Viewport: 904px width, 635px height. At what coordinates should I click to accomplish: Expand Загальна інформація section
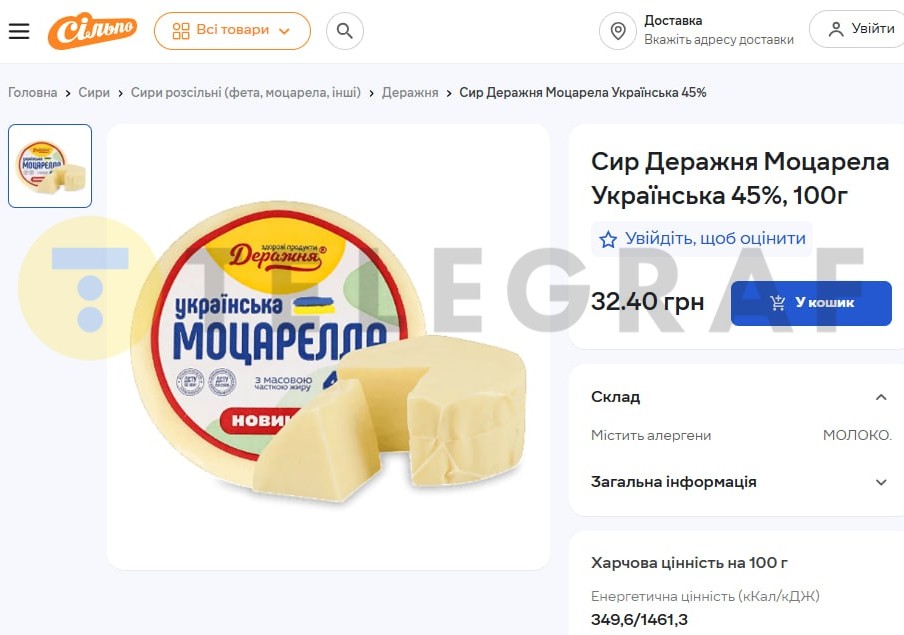(881, 482)
